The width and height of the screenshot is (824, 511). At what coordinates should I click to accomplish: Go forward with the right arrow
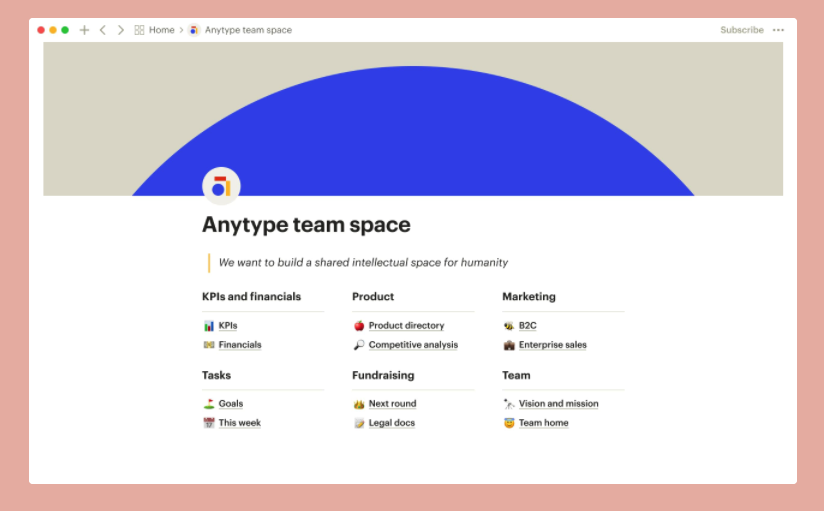[x=121, y=30]
